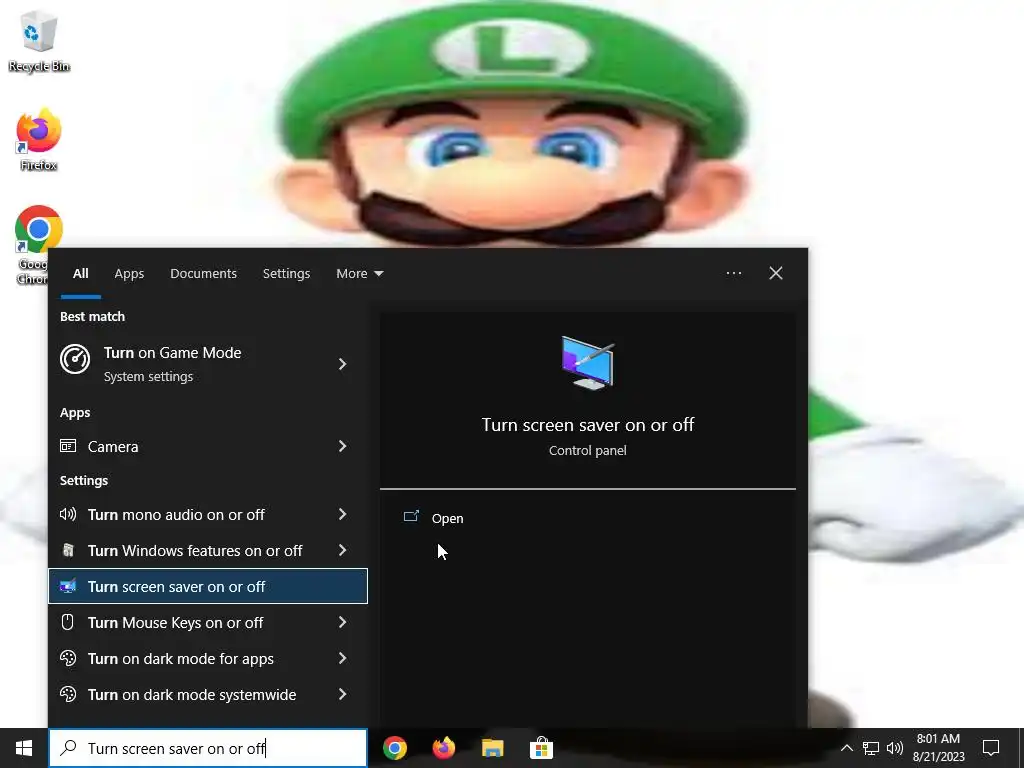This screenshot has width=1024, height=768.
Task: Launch Firefox from the desktop shortcut
Action: click(x=39, y=140)
